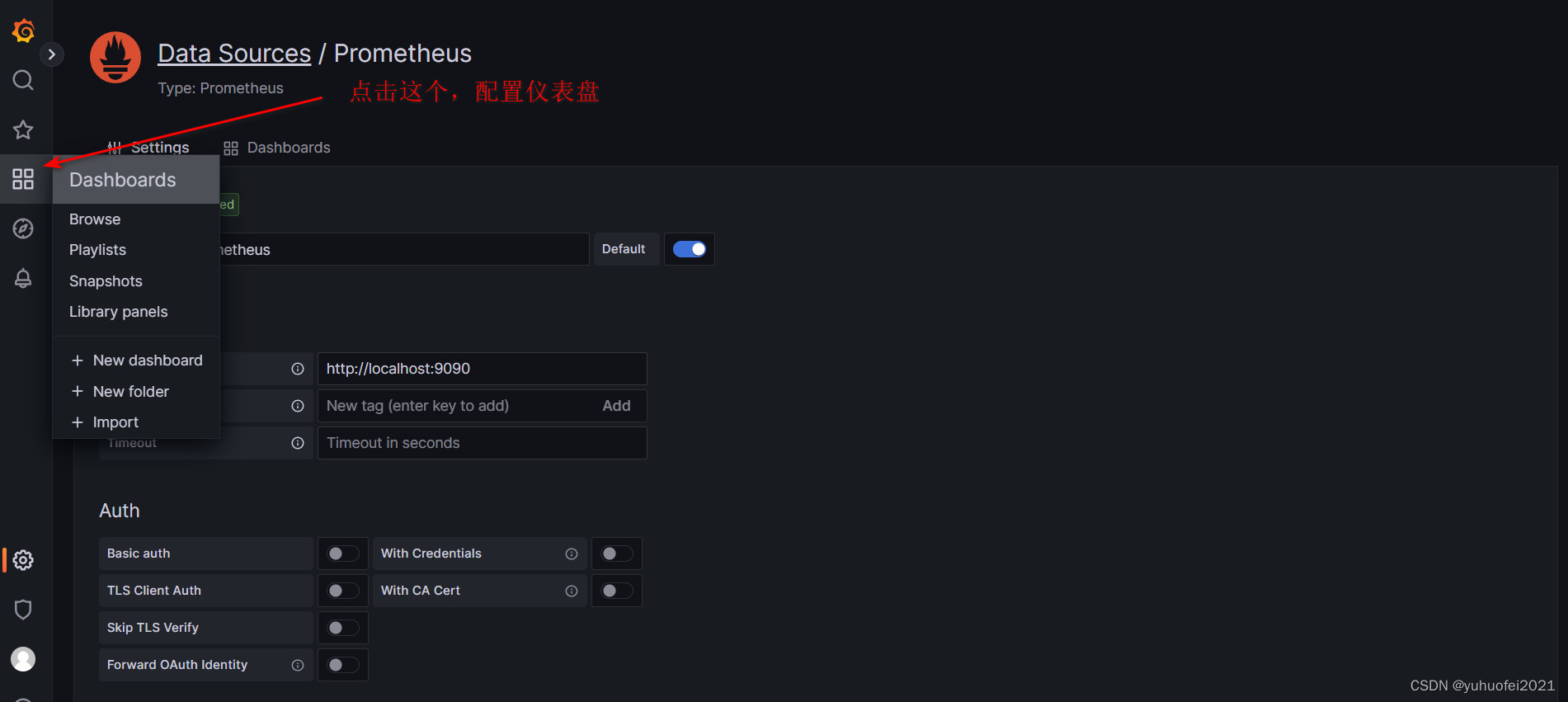Open the user profile avatar

coord(23,659)
